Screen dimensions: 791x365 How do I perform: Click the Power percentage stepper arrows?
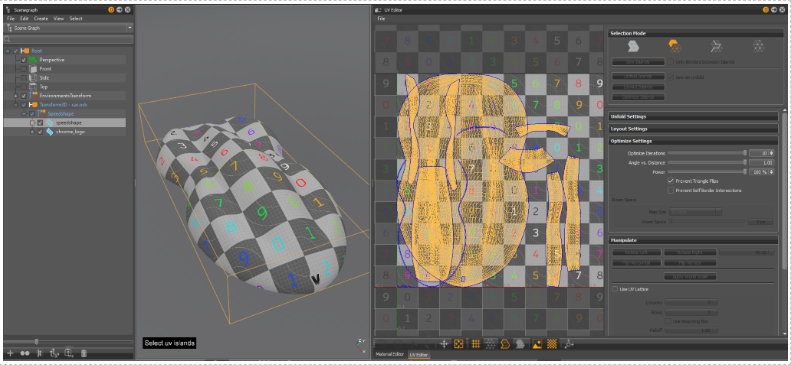pos(771,172)
